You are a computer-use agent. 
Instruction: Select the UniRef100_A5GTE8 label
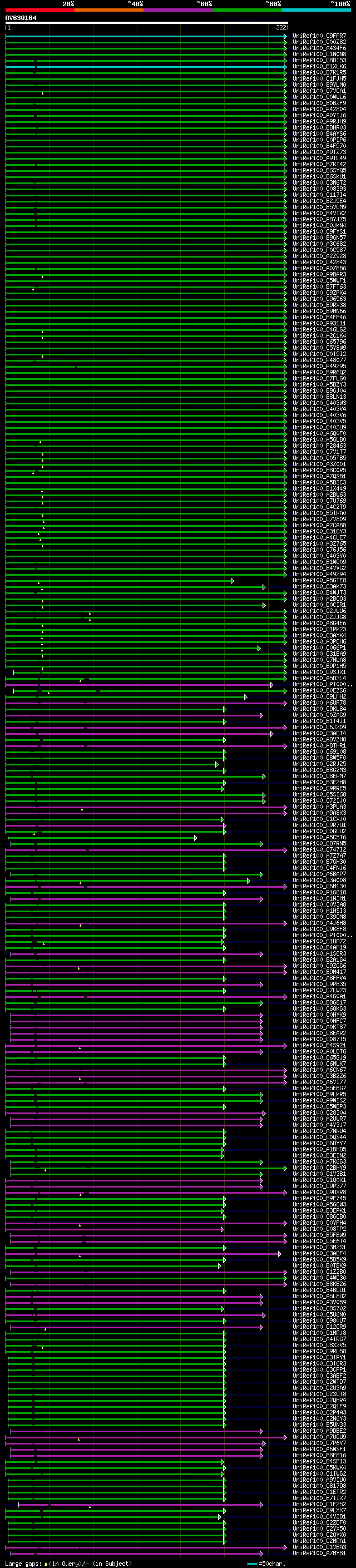[319, 581]
